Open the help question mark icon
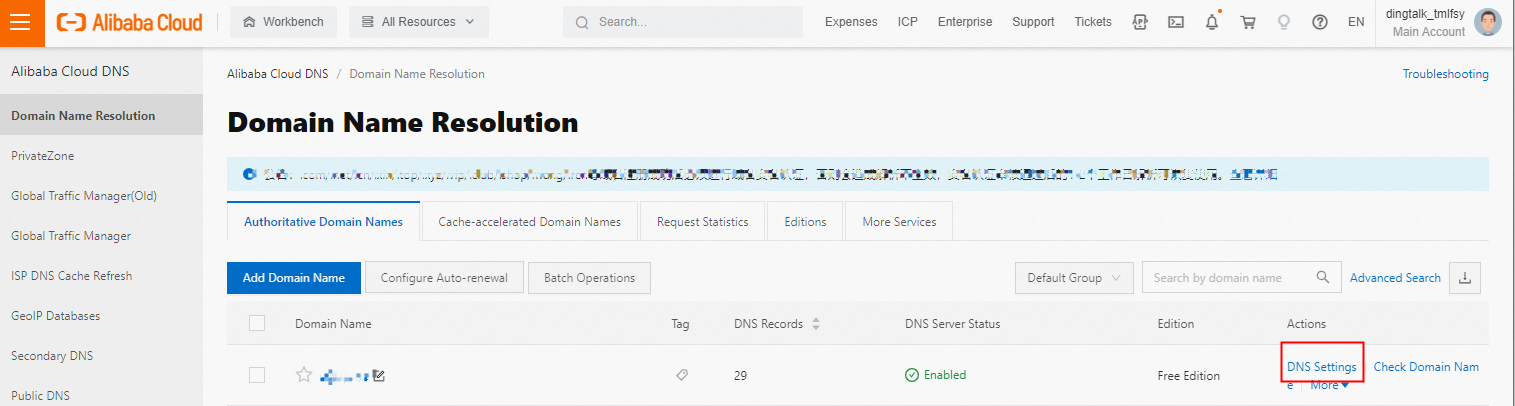Screen dimensions: 1515x406 click(x=1320, y=22)
